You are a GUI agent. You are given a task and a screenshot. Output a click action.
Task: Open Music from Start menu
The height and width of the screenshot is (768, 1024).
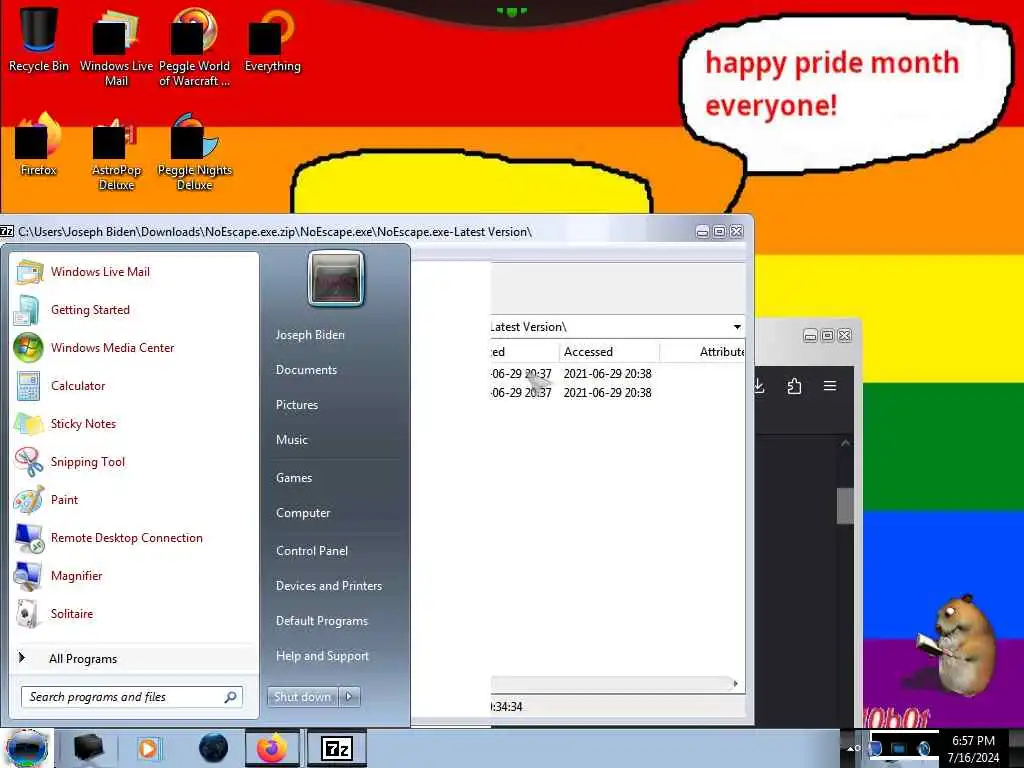point(292,440)
